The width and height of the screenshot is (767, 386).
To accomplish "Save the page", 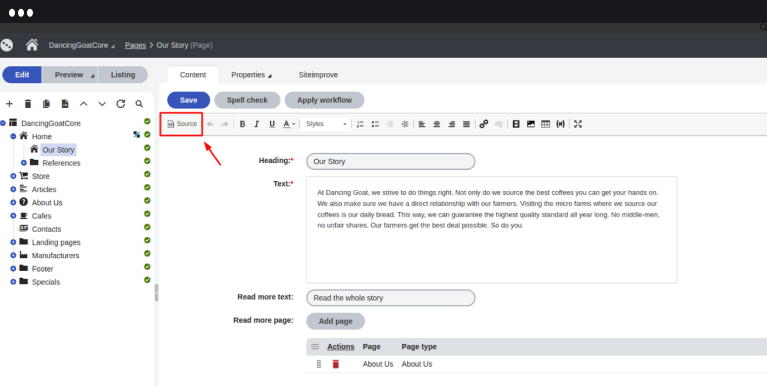I will coord(188,100).
